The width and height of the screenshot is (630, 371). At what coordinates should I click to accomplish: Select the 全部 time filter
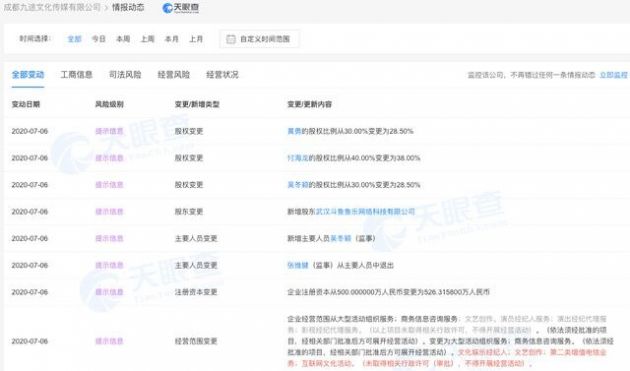point(74,39)
